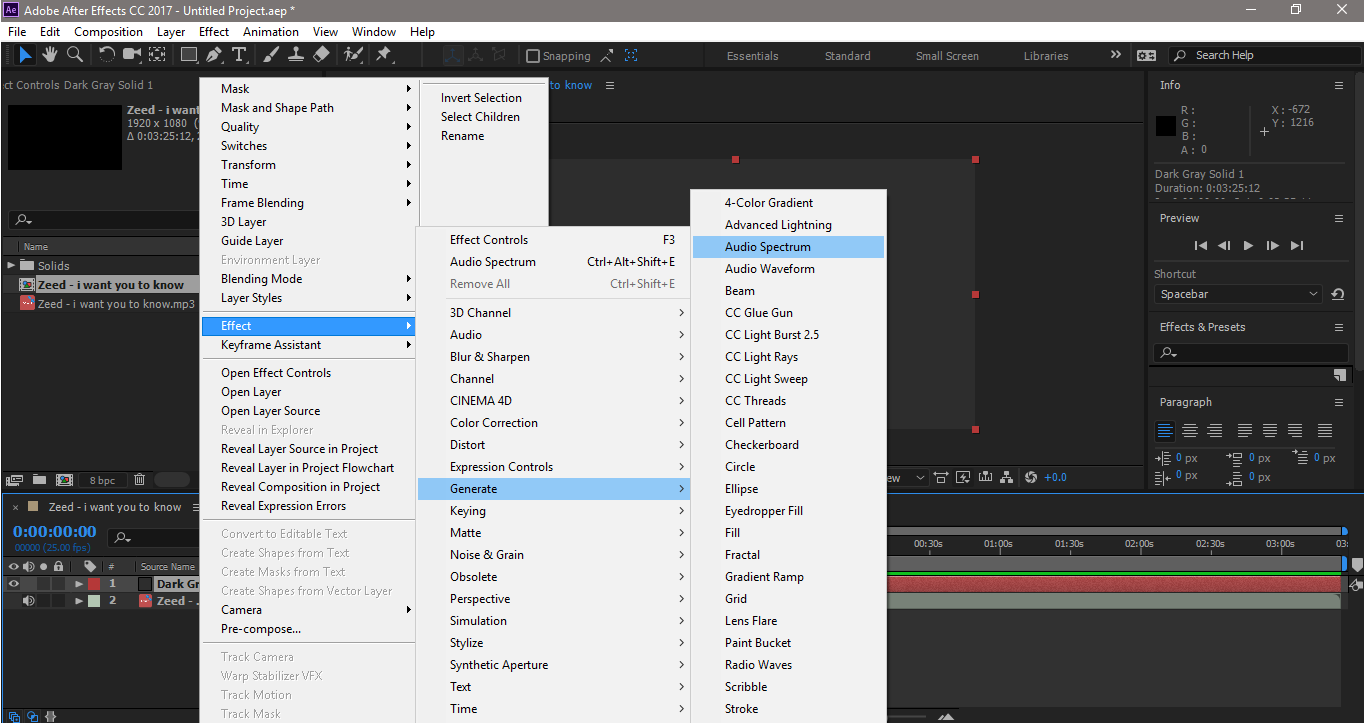Choose Radio Waves effect
Image resolution: width=1364 pixels, height=726 pixels.
(788, 665)
